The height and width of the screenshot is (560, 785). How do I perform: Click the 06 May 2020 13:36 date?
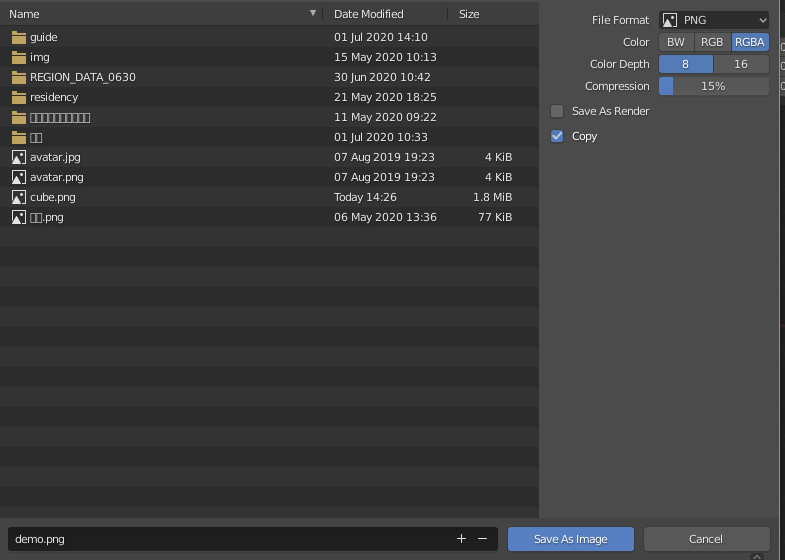click(x=385, y=217)
